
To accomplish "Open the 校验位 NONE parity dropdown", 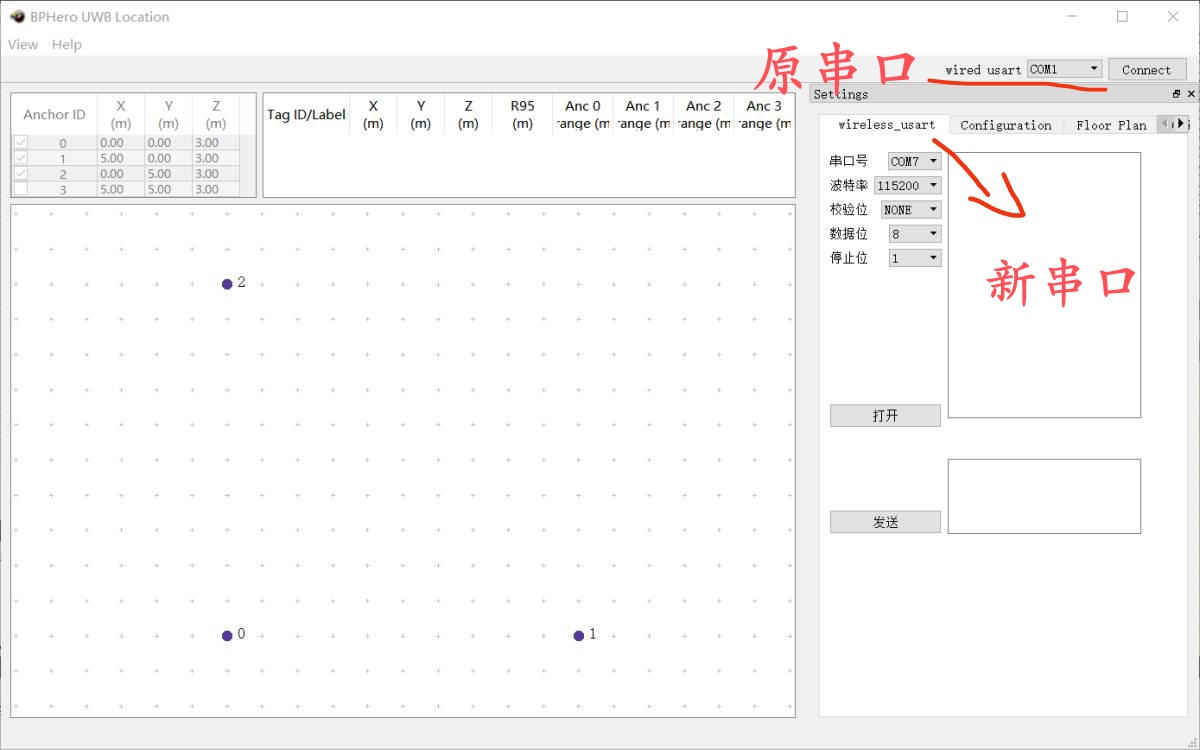I will tap(910, 209).
